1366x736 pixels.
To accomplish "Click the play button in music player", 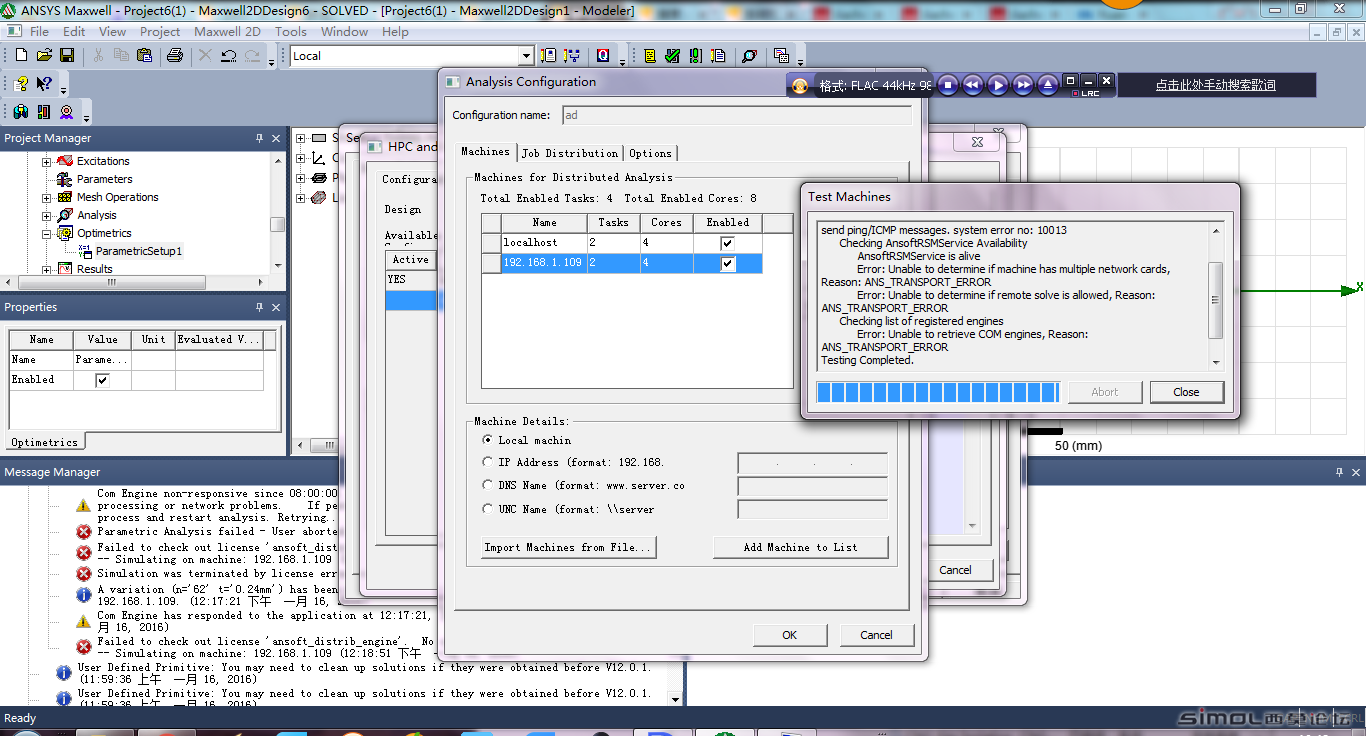I will 998,86.
